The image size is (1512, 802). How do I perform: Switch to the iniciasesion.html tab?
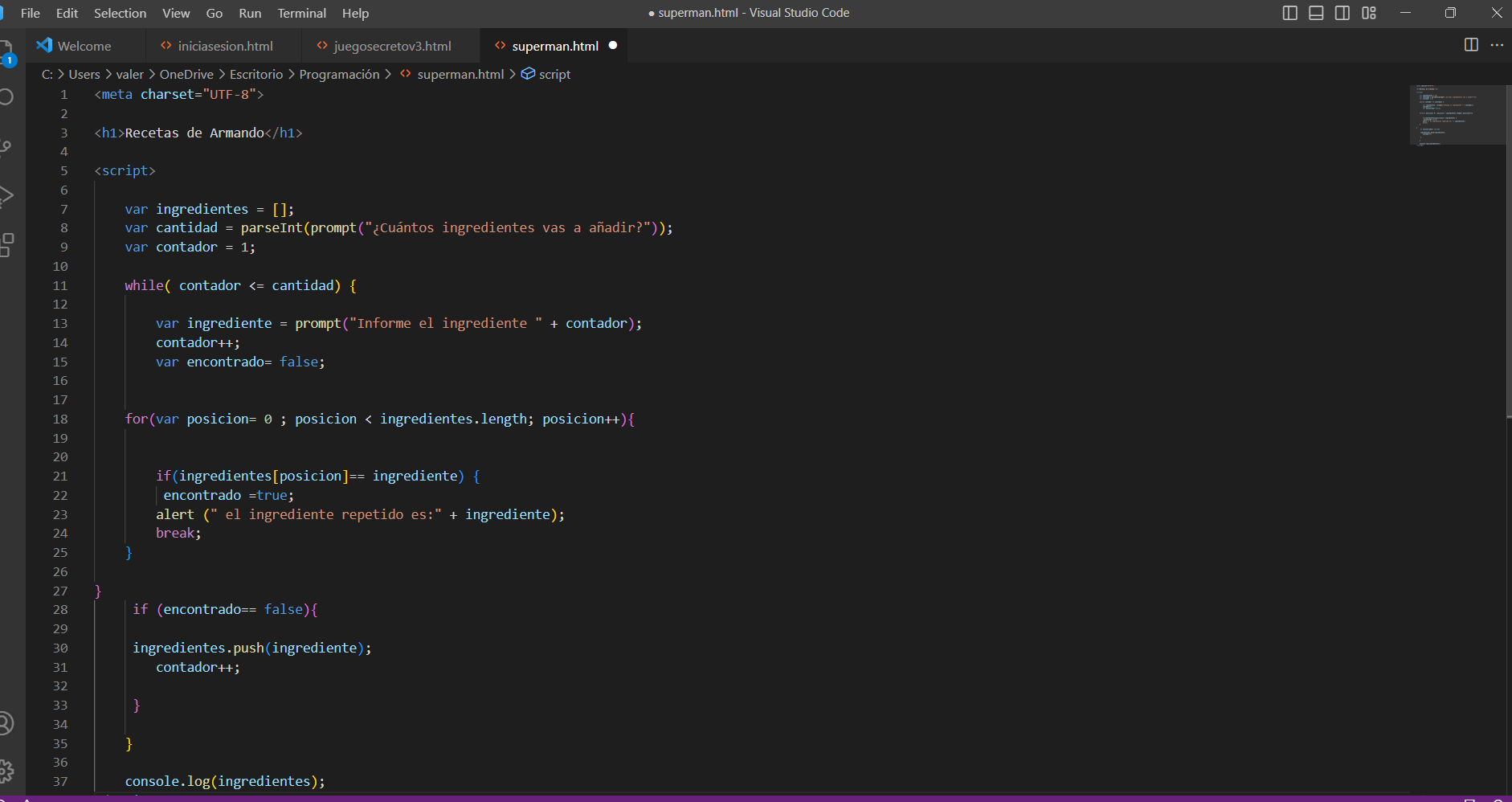pyautogui.click(x=225, y=46)
